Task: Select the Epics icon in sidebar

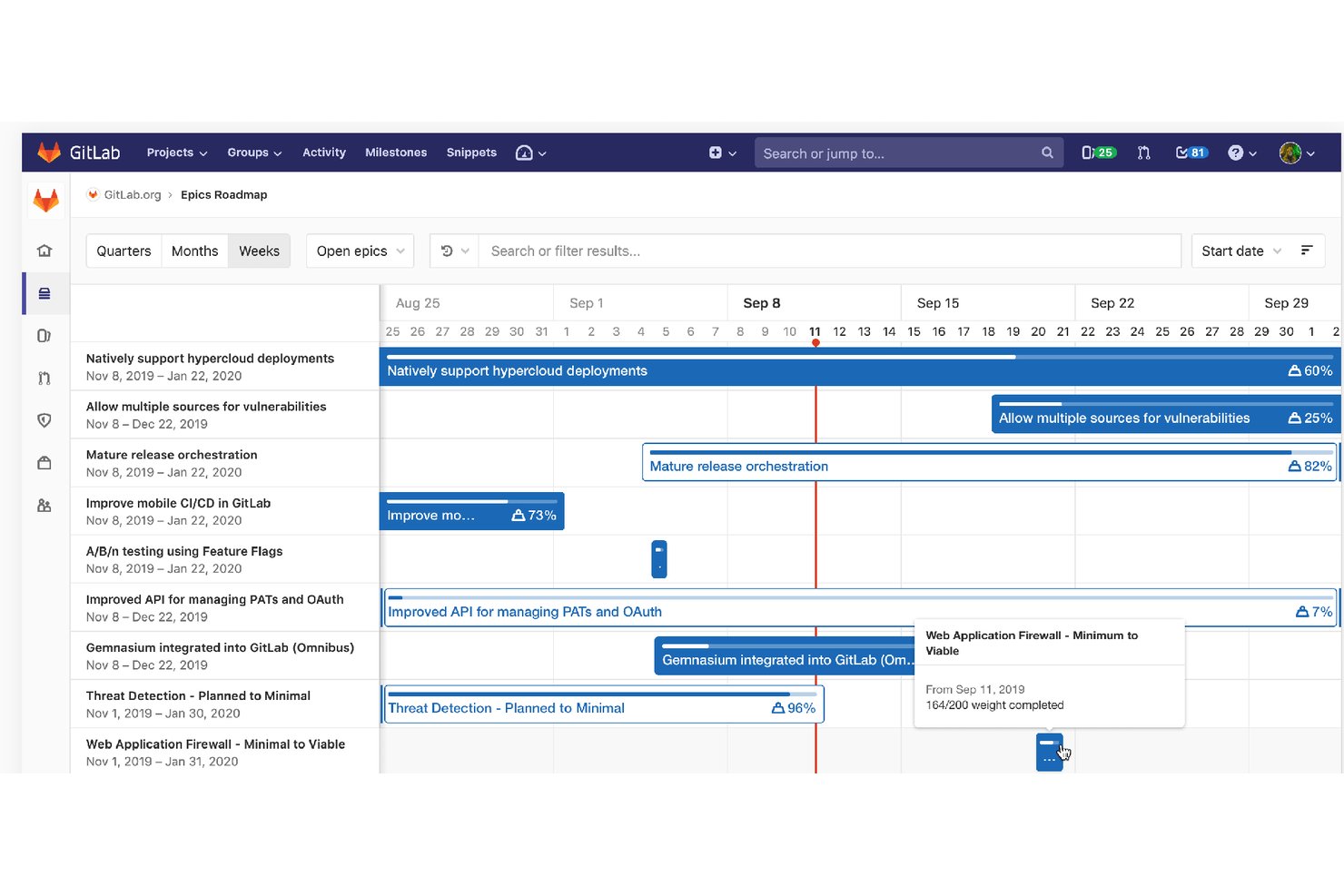Action: pos(44,293)
